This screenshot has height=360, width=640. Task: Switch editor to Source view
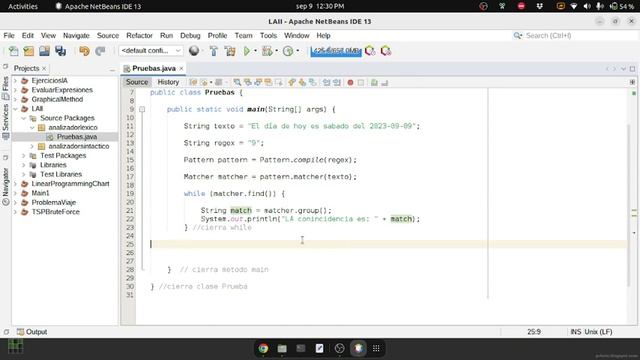(x=137, y=82)
